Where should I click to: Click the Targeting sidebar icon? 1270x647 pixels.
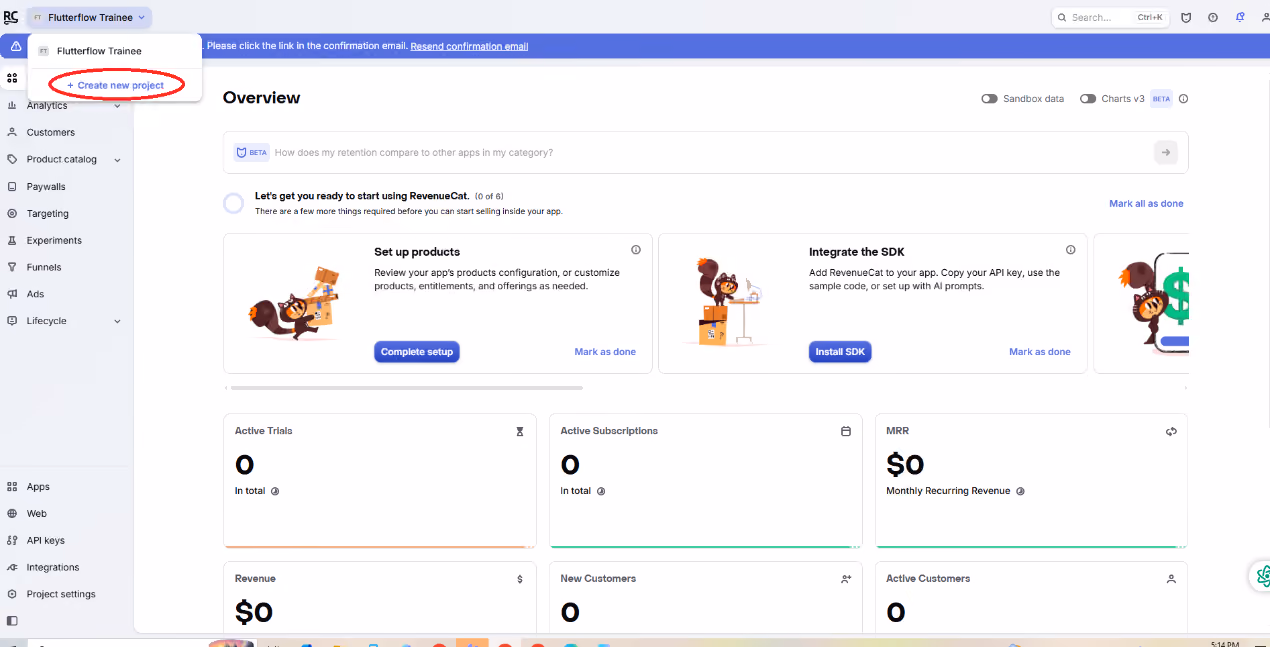click(12, 214)
